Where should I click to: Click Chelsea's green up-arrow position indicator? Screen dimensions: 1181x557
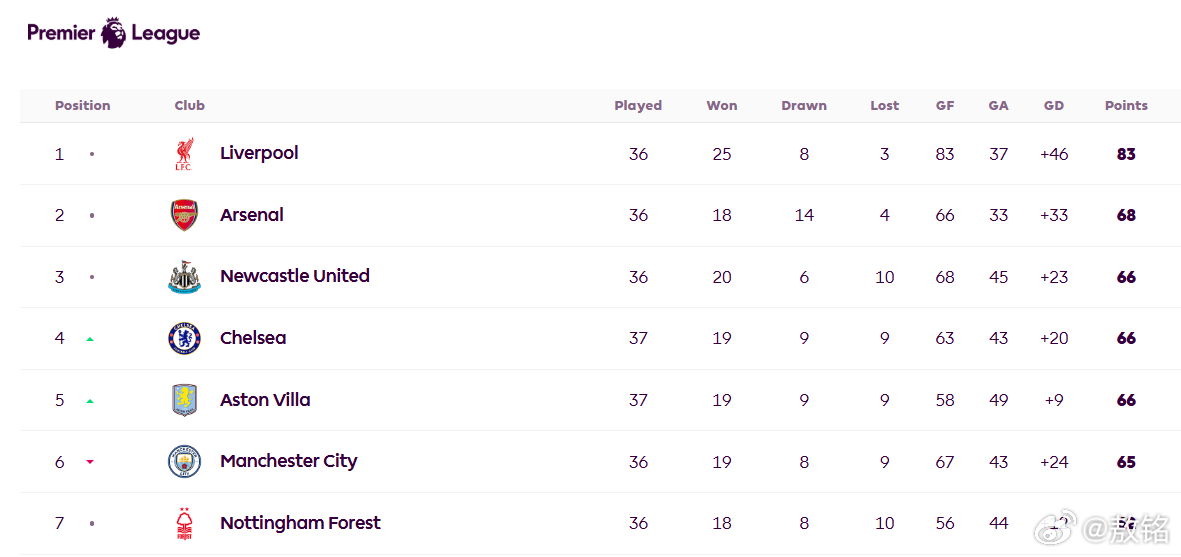click(90, 339)
